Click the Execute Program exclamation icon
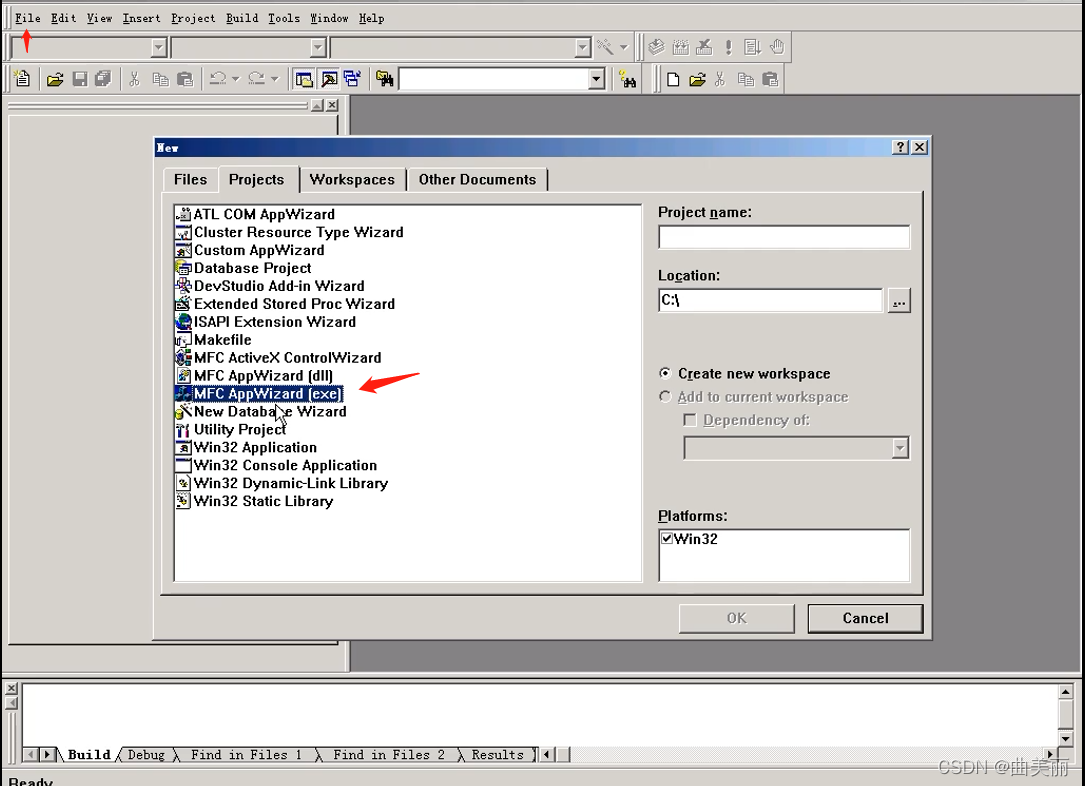Screen dimensions: 1085x786 coord(728,47)
